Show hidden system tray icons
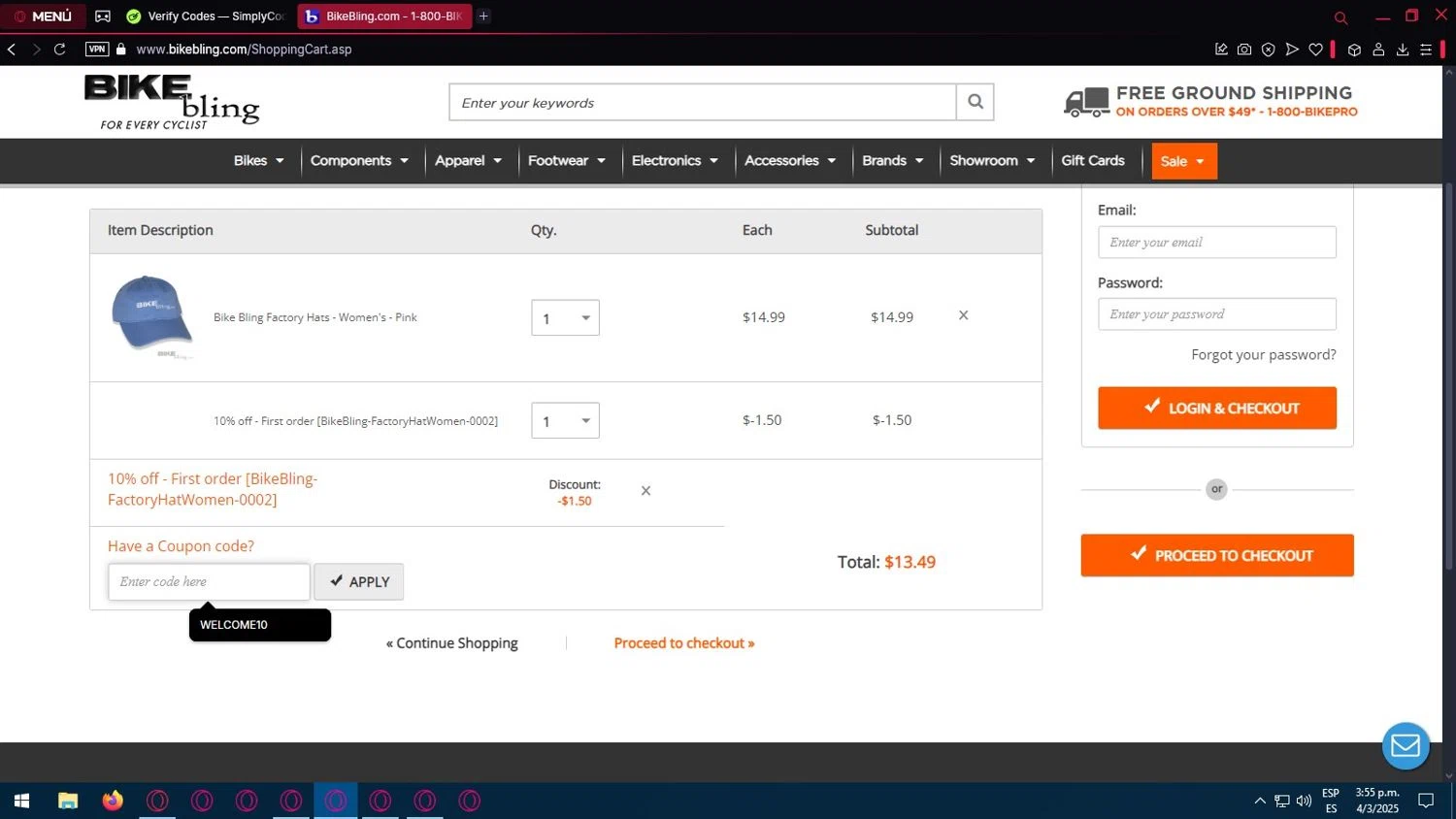 [1260, 802]
